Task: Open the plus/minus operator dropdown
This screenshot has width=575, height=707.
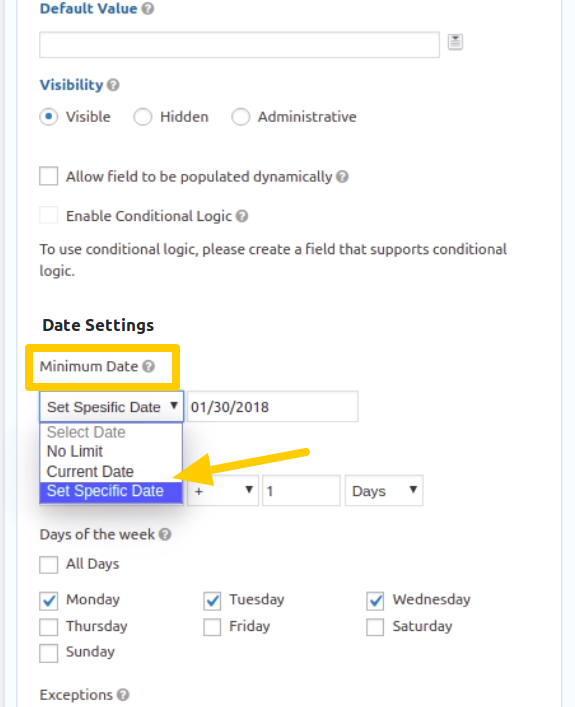Action: [x=223, y=491]
